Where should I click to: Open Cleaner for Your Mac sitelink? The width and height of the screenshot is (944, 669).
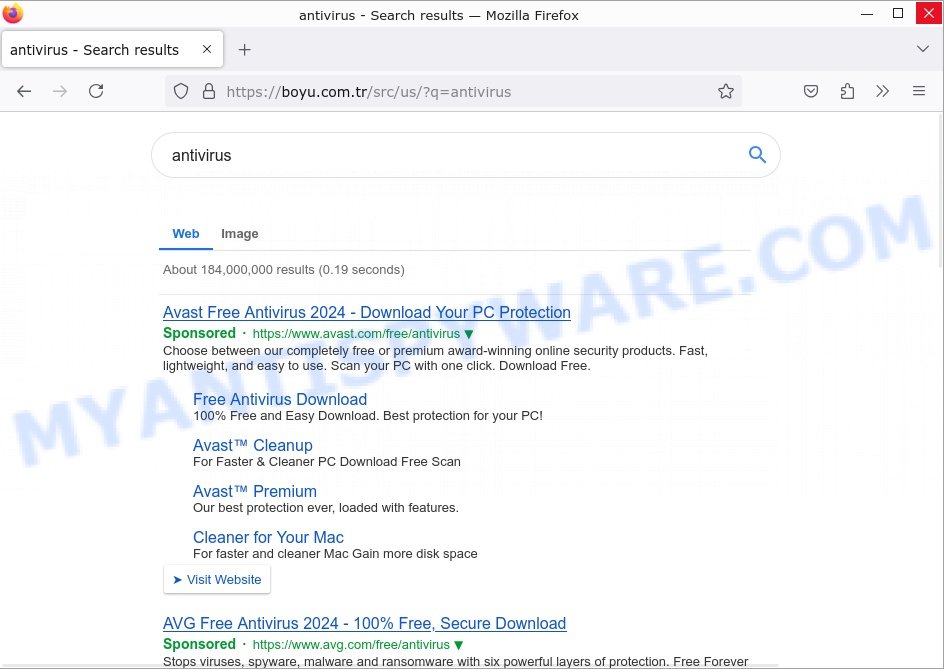pyautogui.click(x=269, y=537)
